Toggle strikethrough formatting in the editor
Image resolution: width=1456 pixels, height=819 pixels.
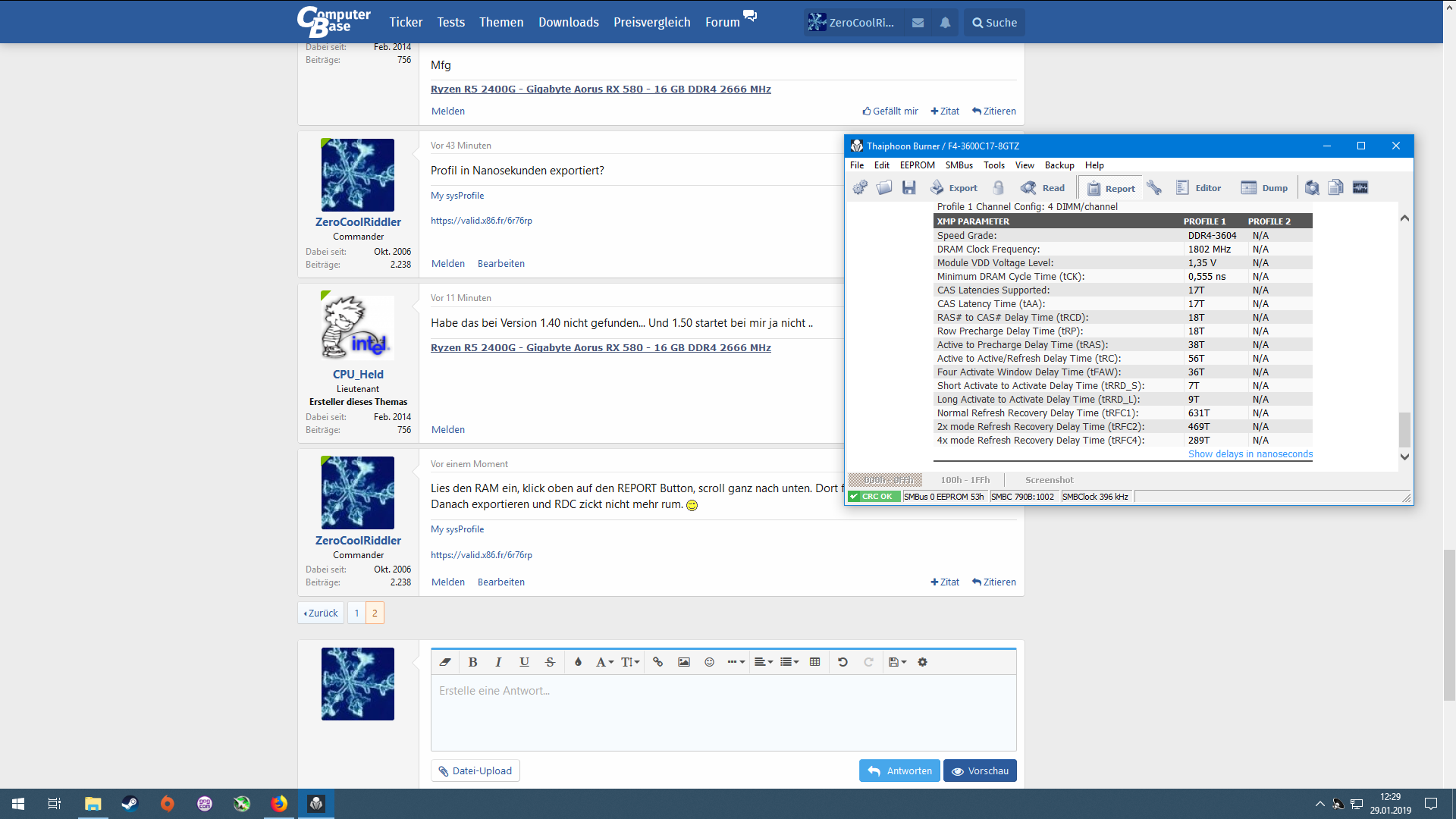tap(549, 662)
